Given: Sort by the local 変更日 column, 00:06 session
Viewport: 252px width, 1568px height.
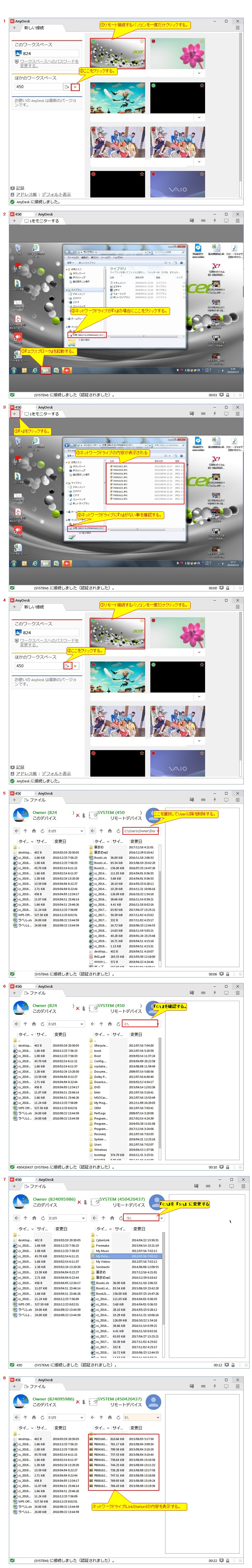Looking at the screenshot, I should tap(60, 841).
